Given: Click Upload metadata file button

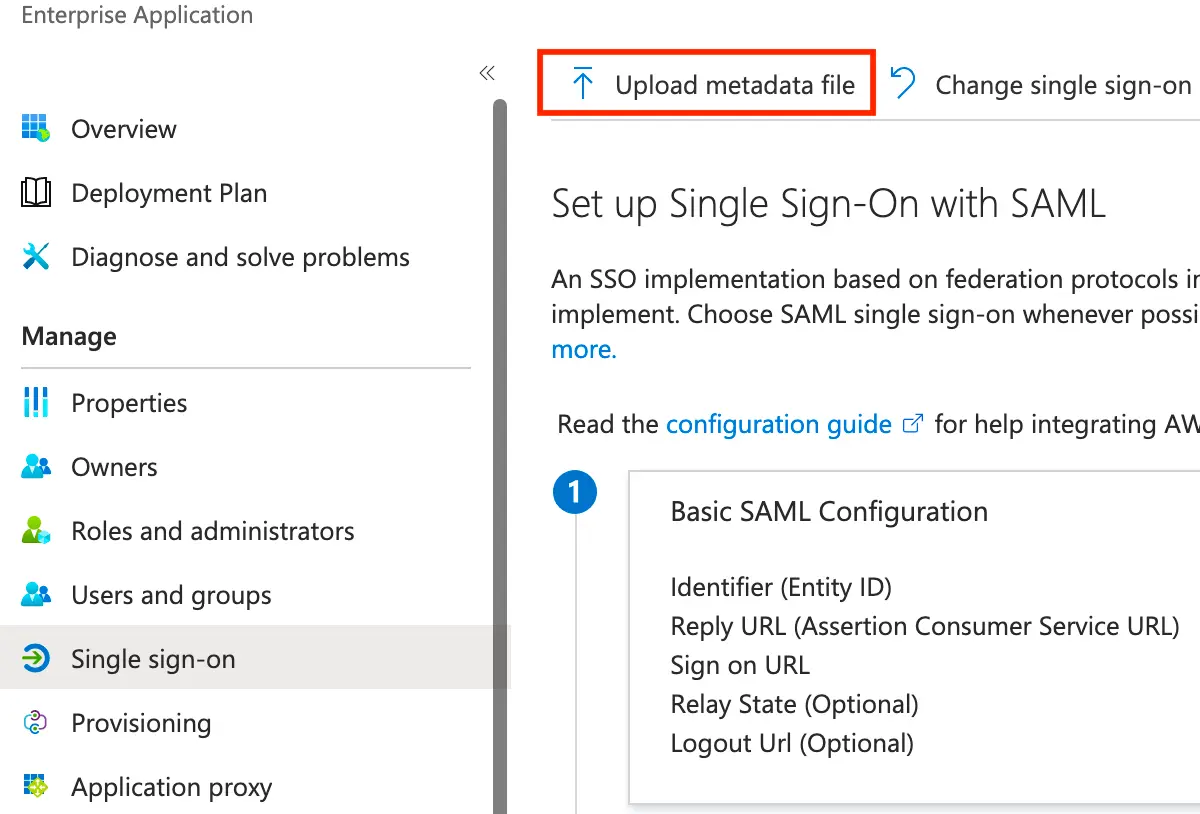Looking at the screenshot, I should (707, 85).
